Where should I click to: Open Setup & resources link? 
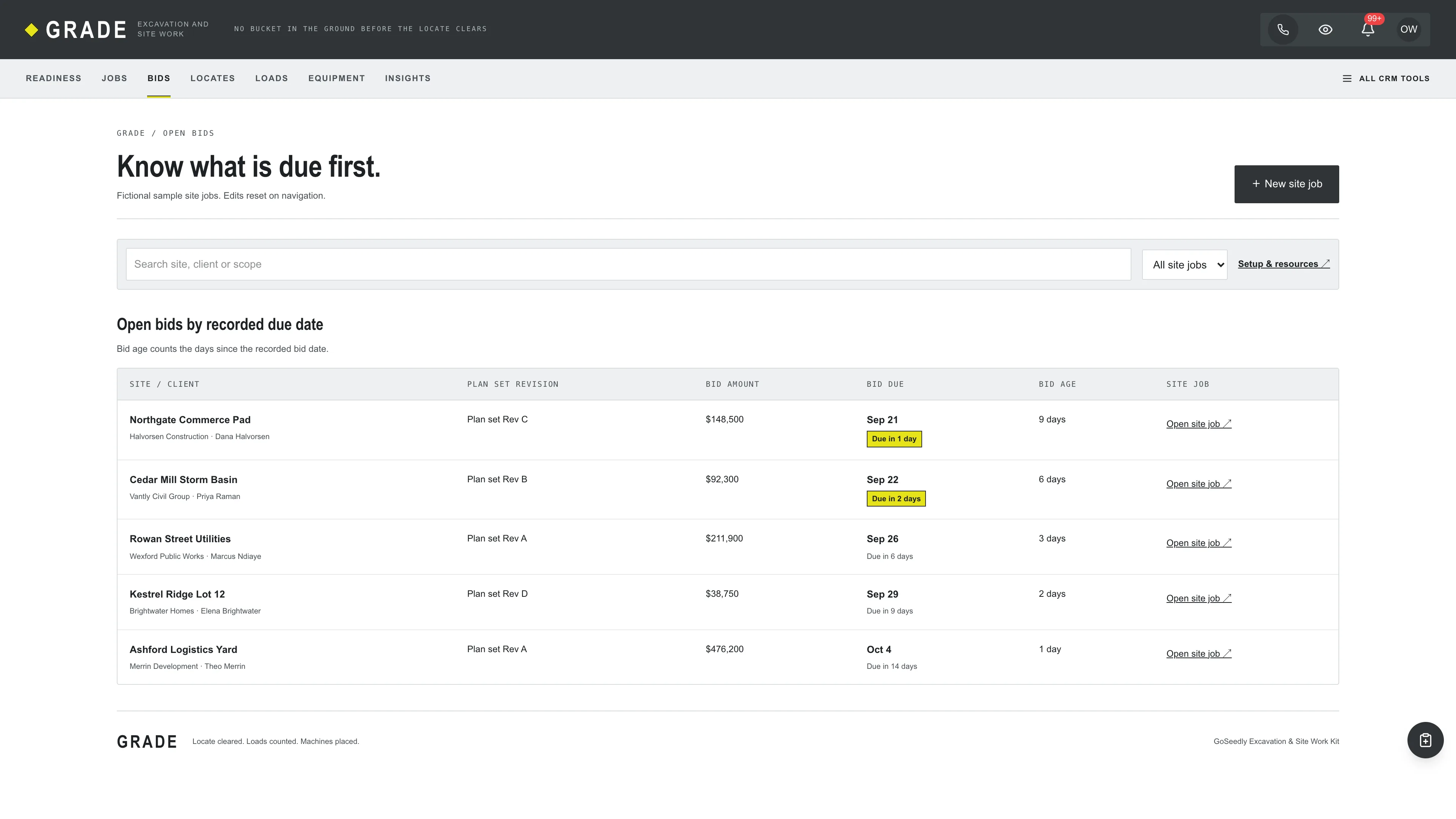click(x=1283, y=264)
